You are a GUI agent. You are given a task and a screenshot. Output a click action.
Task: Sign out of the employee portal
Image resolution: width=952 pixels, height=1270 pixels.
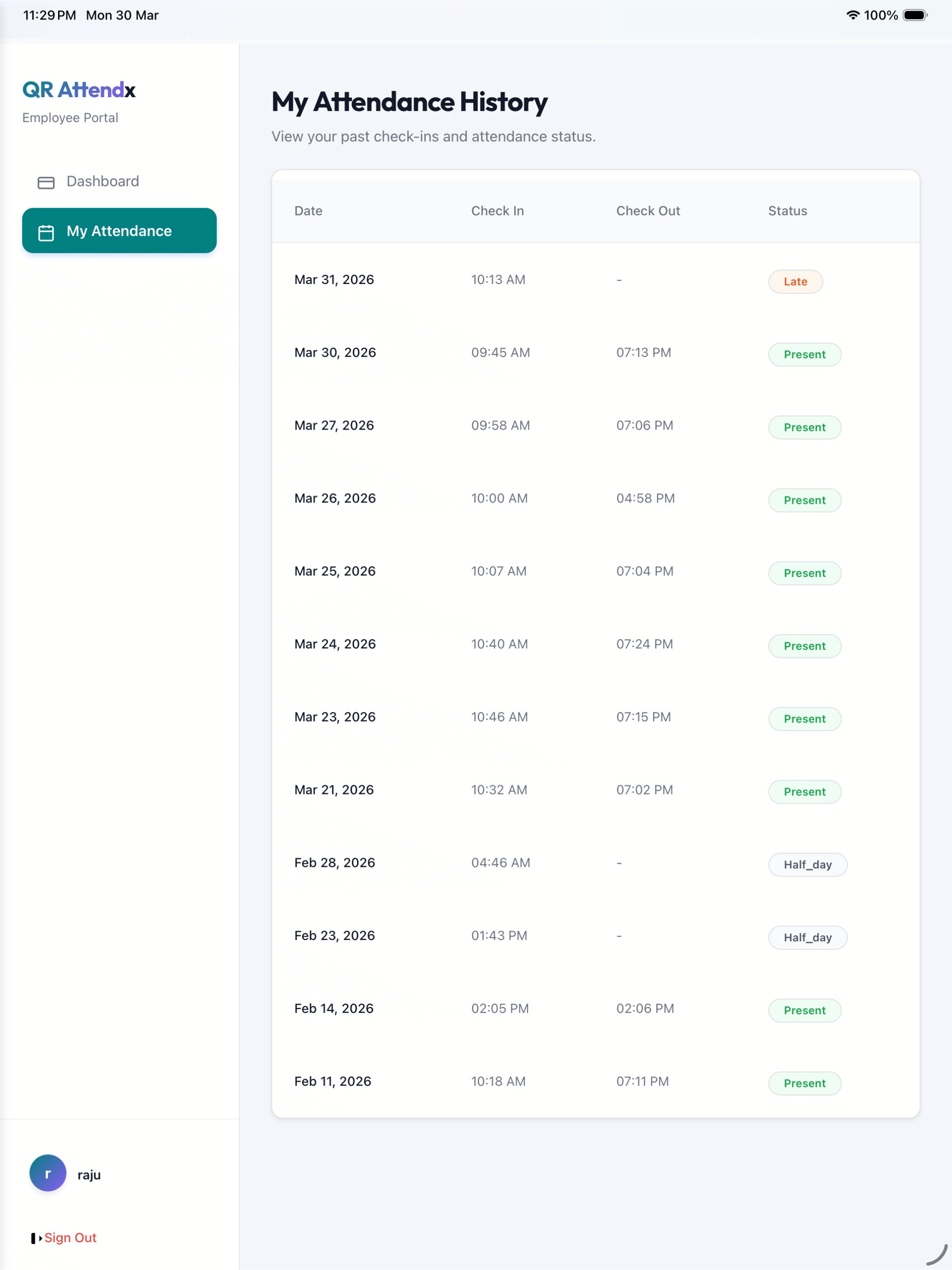coord(64,1238)
